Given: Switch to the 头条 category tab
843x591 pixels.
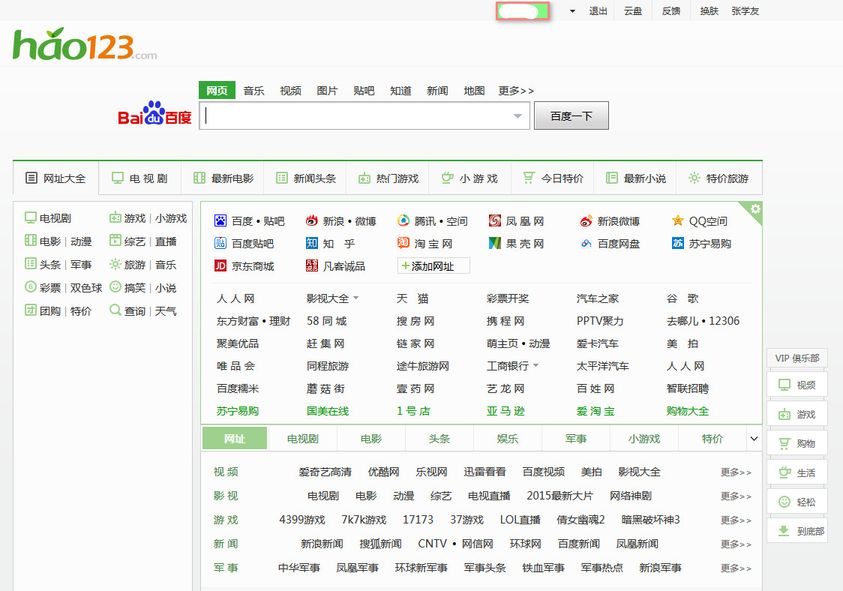Looking at the screenshot, I should [439, 439].
